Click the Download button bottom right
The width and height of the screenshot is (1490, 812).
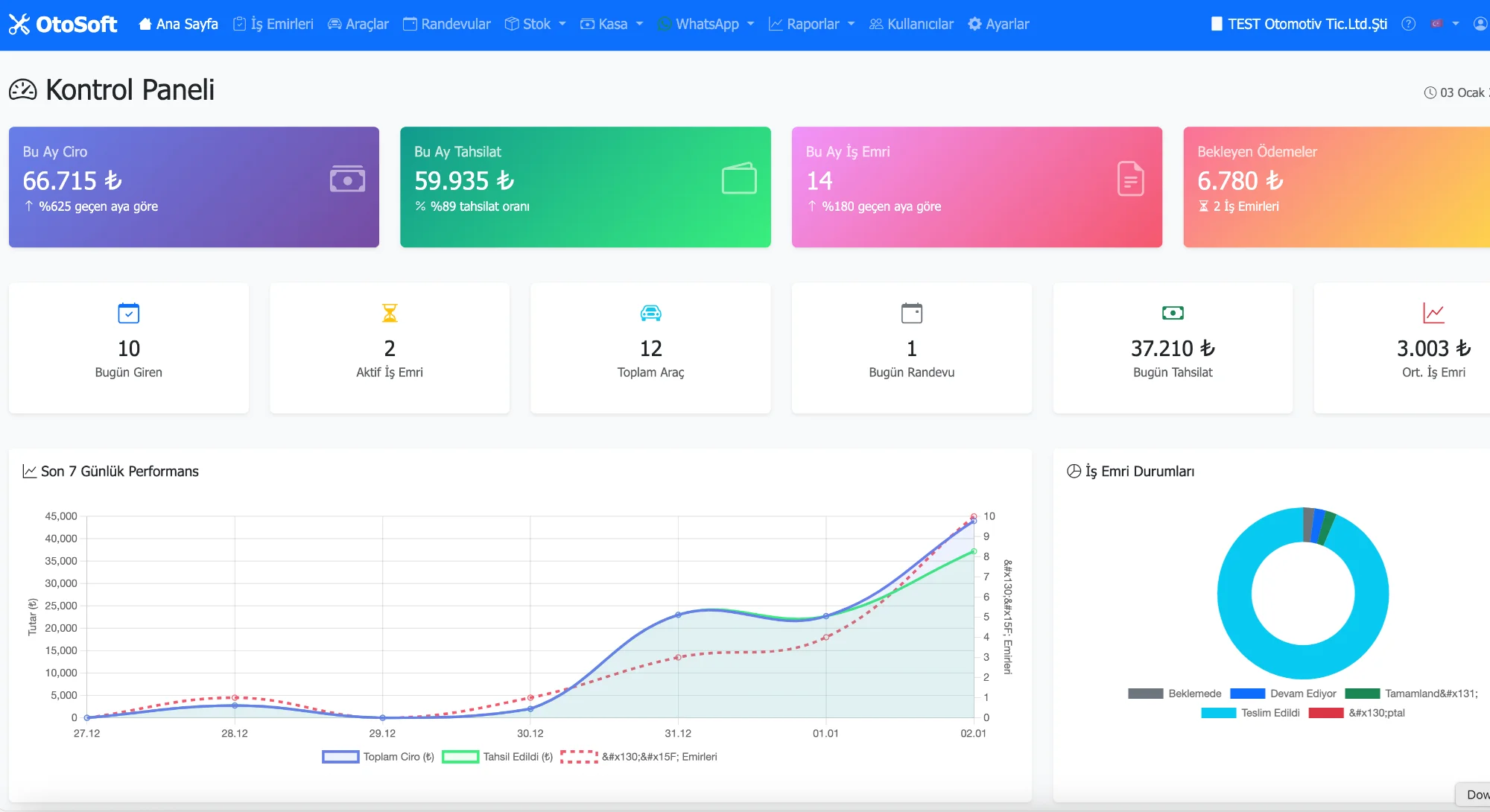(1478, 795)
